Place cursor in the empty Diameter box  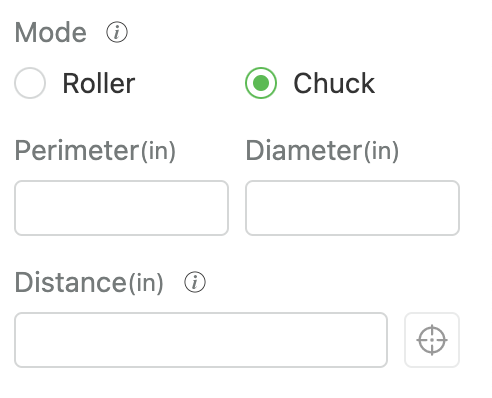tap(353, 208)
